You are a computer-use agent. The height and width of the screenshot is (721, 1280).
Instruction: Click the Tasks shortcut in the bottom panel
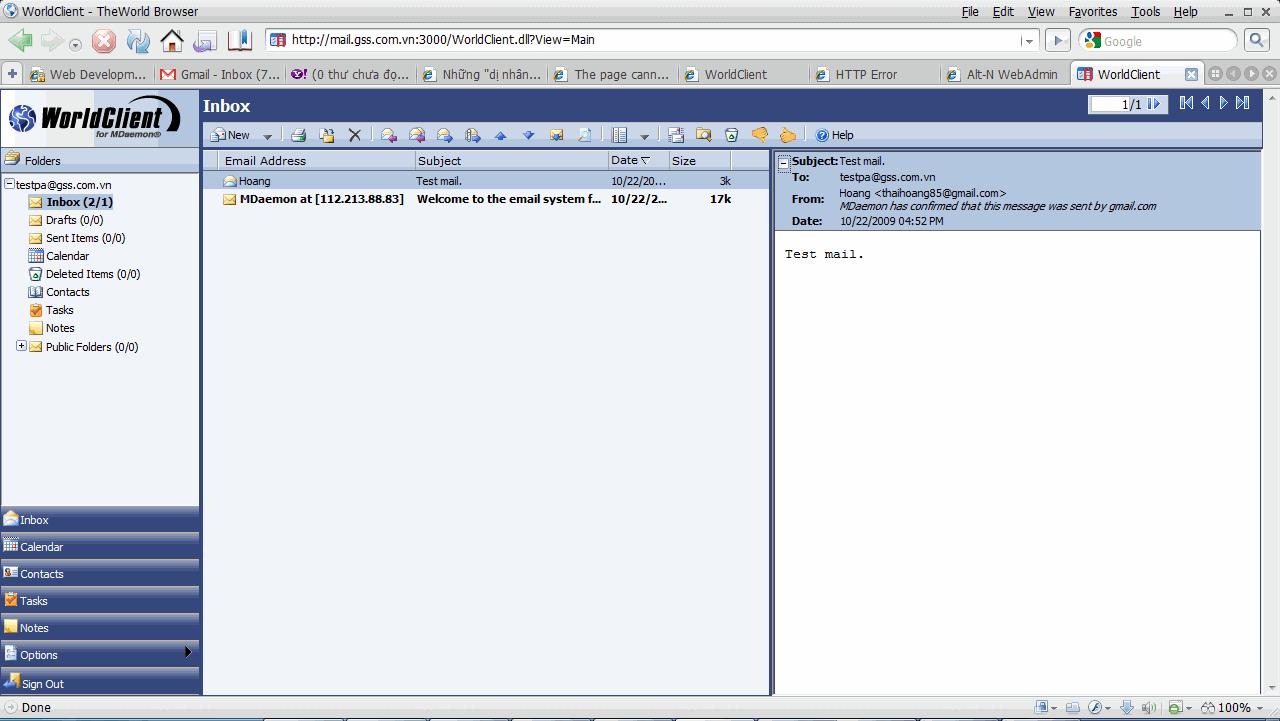click(x=100, y=600)
